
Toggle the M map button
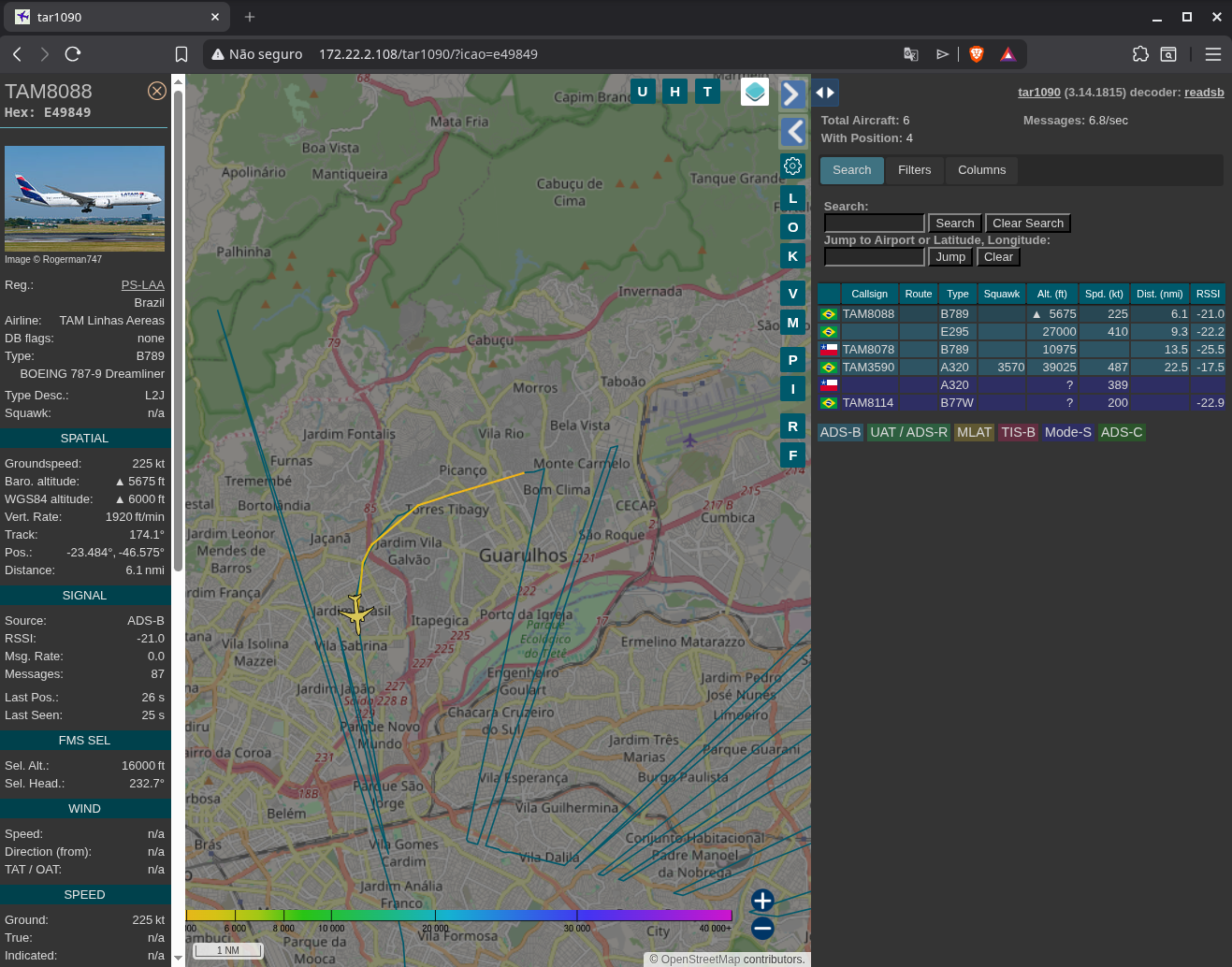[792, 323]
